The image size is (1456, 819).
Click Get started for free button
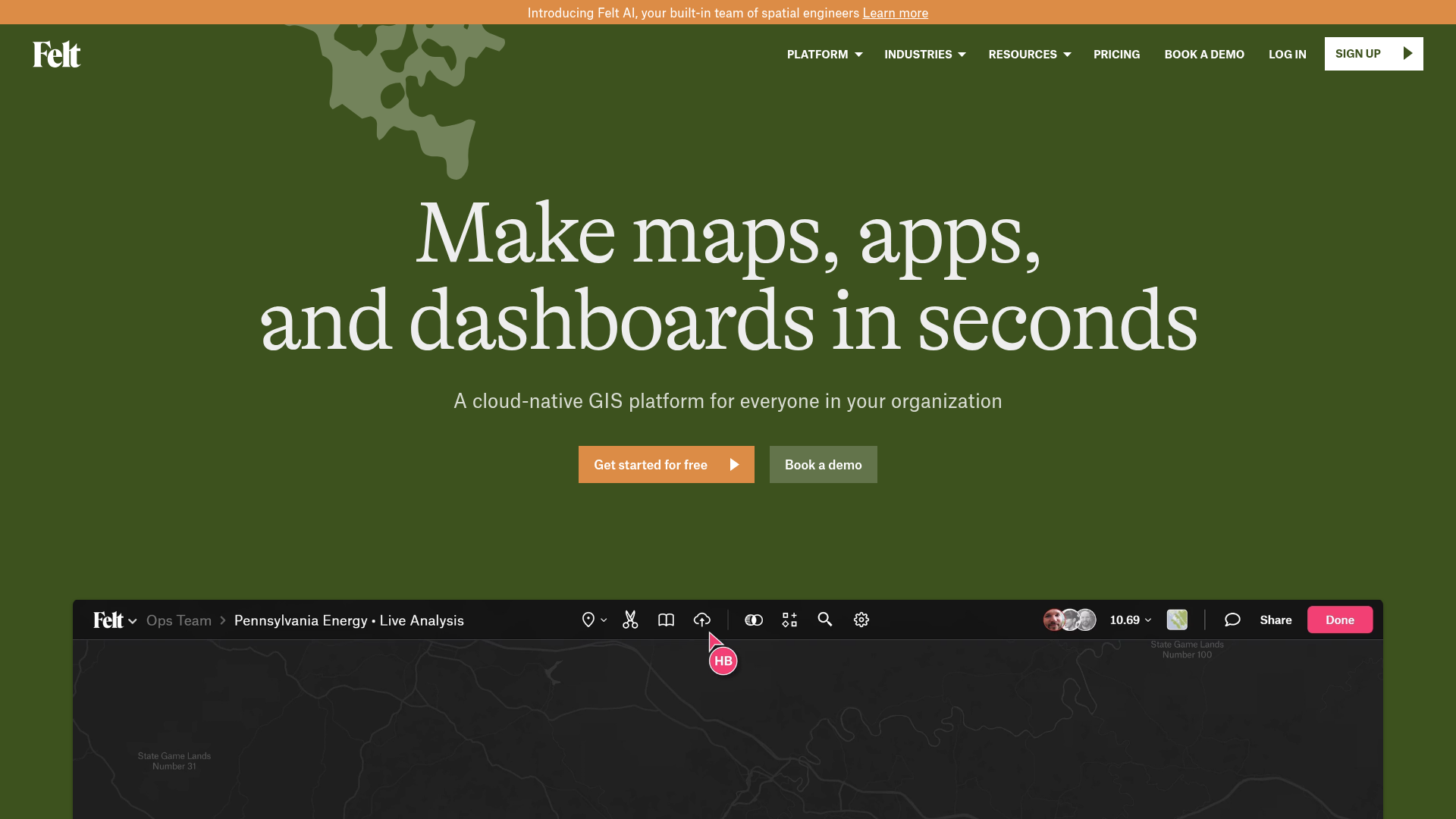point(666,465)
